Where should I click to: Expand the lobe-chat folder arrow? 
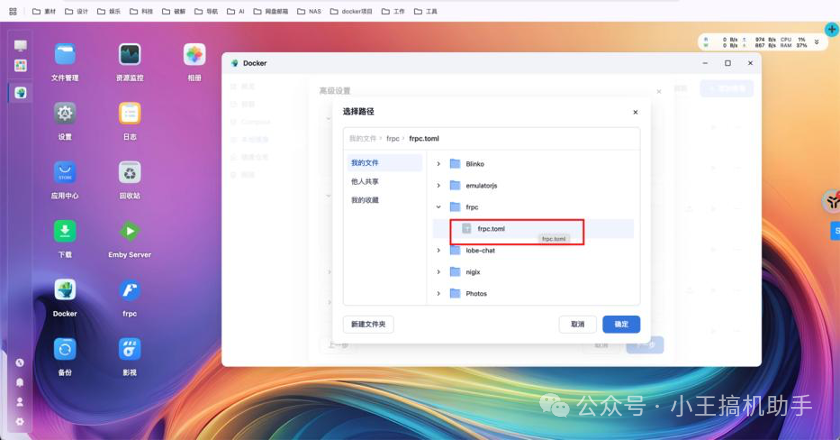coord(438,250)
